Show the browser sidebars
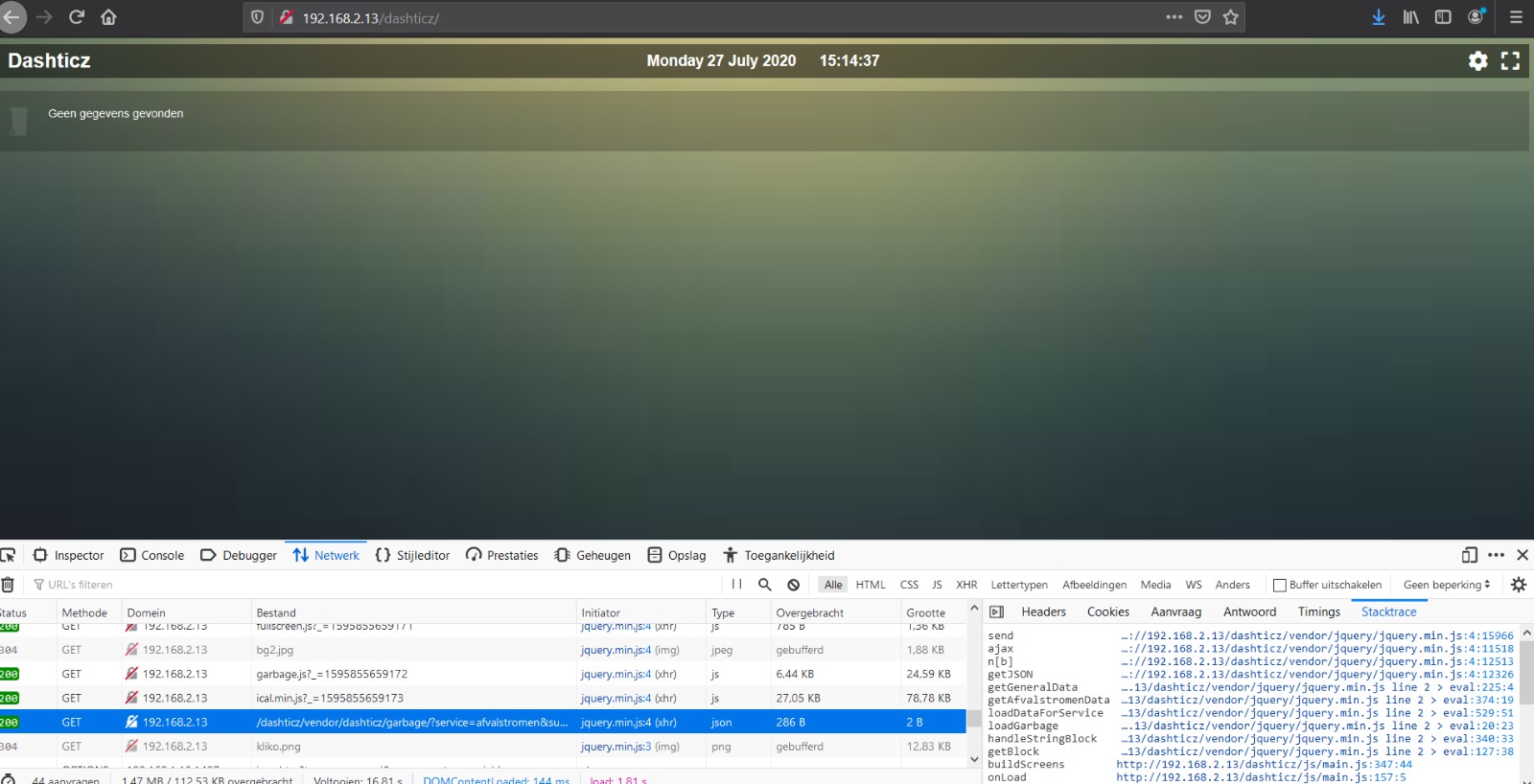 1443,17
